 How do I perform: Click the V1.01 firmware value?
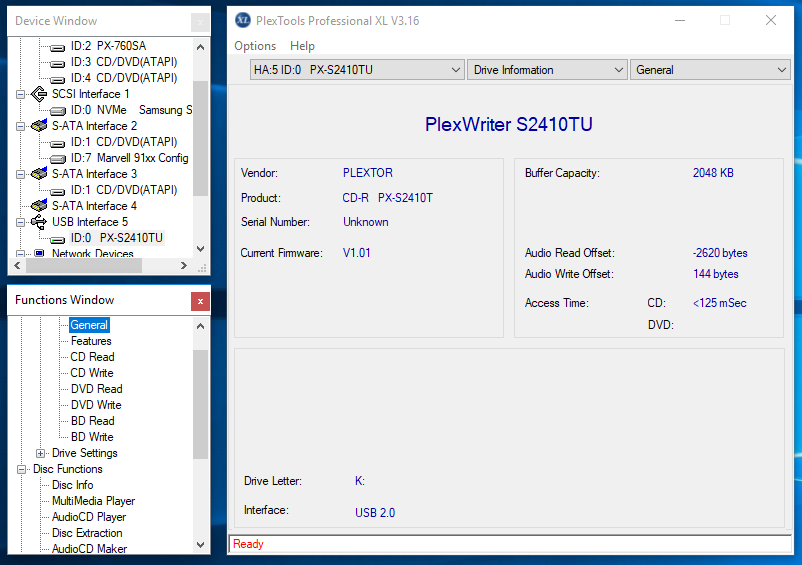click(357, 253)
